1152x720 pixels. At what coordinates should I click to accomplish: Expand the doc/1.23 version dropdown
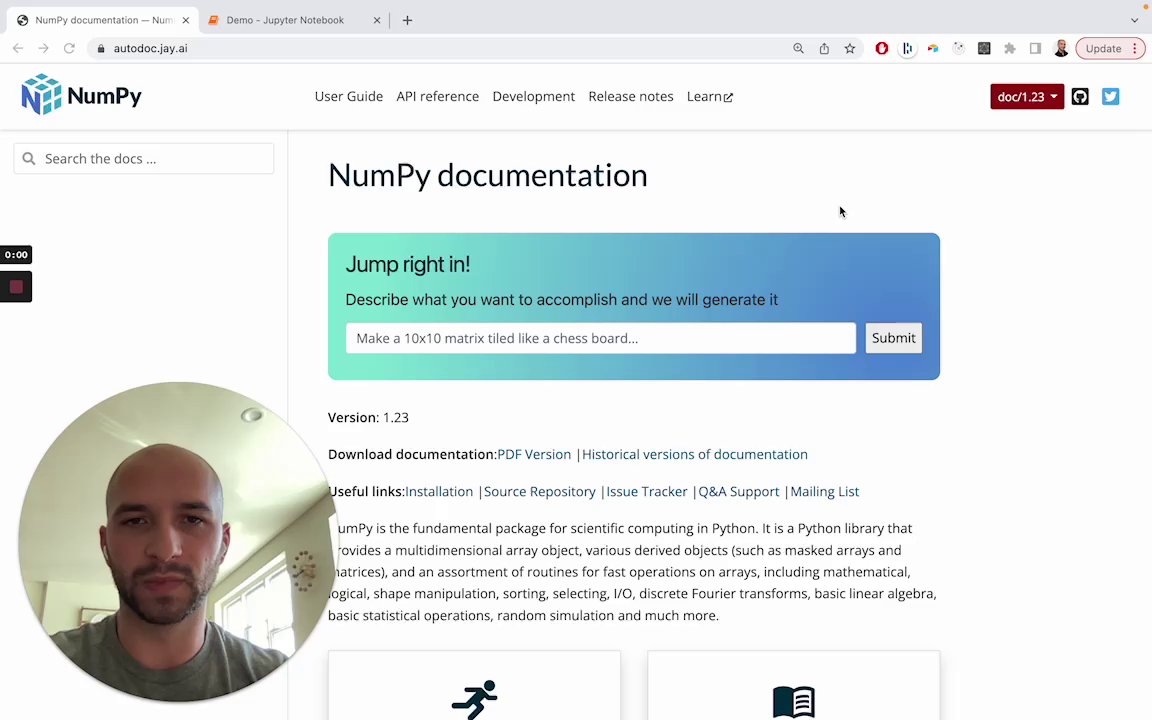click(1027, 96)
